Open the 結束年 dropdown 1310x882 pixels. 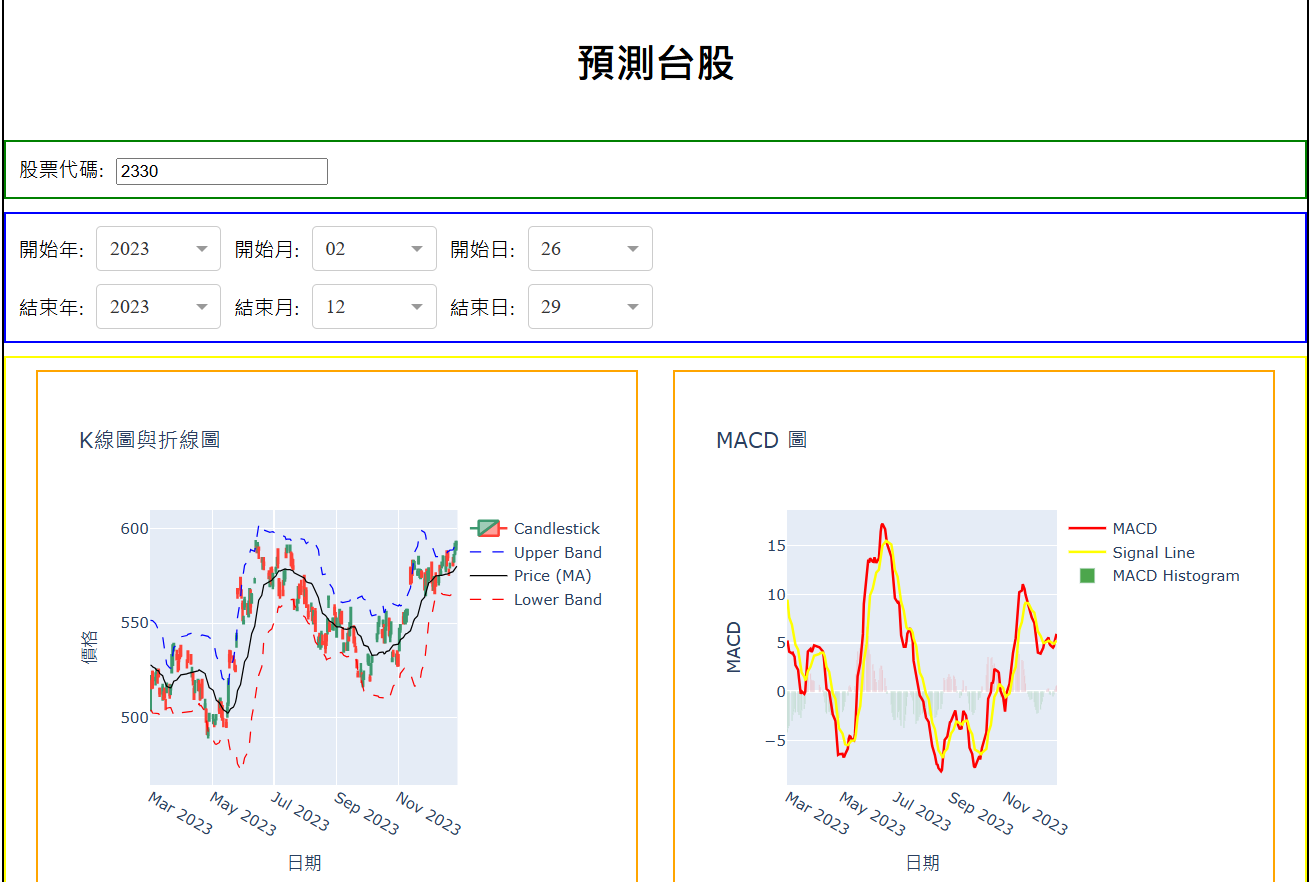[x=158, y=306]
